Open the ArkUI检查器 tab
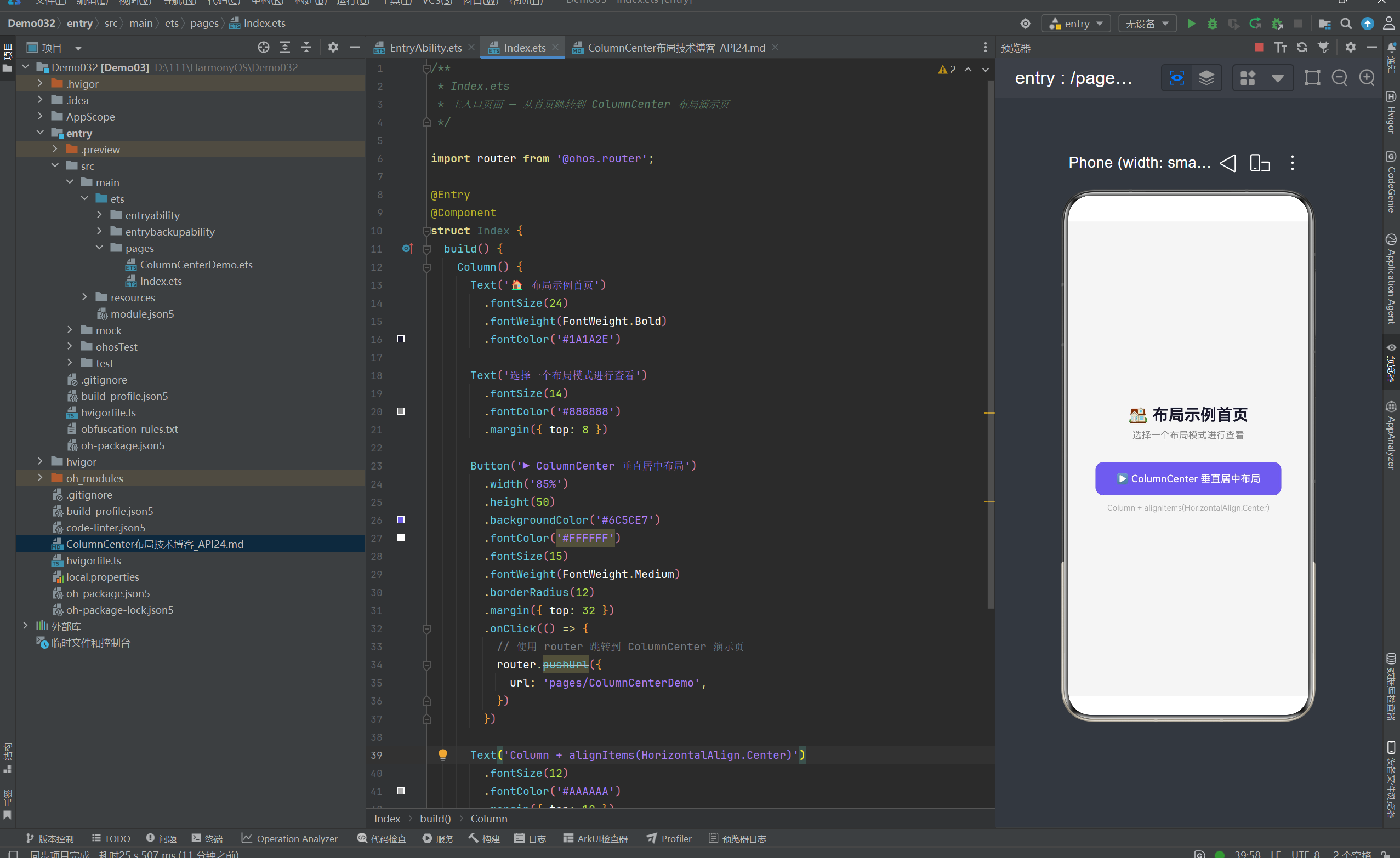The width and height of the screenshot is (1400, 858). pos(595,838)
